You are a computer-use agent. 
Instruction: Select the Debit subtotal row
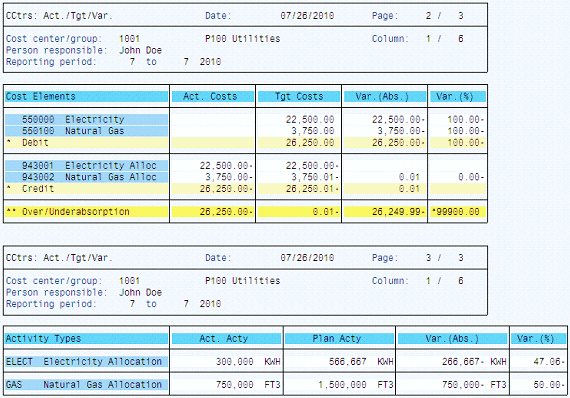(87, 142)
